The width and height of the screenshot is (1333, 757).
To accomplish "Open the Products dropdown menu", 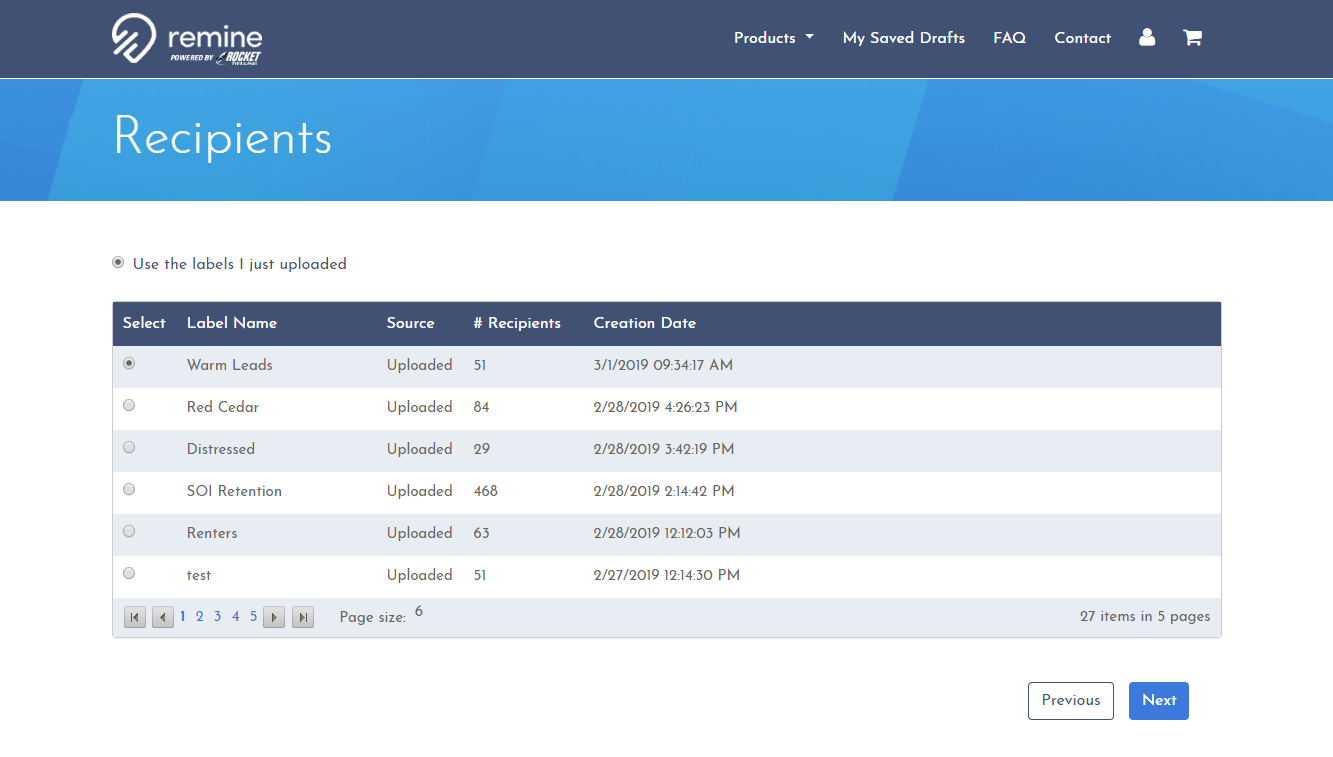I will tap(773, 37).
